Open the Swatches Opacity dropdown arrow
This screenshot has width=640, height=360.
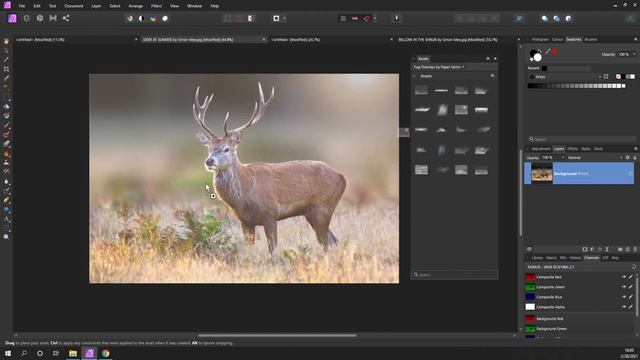pos(634,54)
